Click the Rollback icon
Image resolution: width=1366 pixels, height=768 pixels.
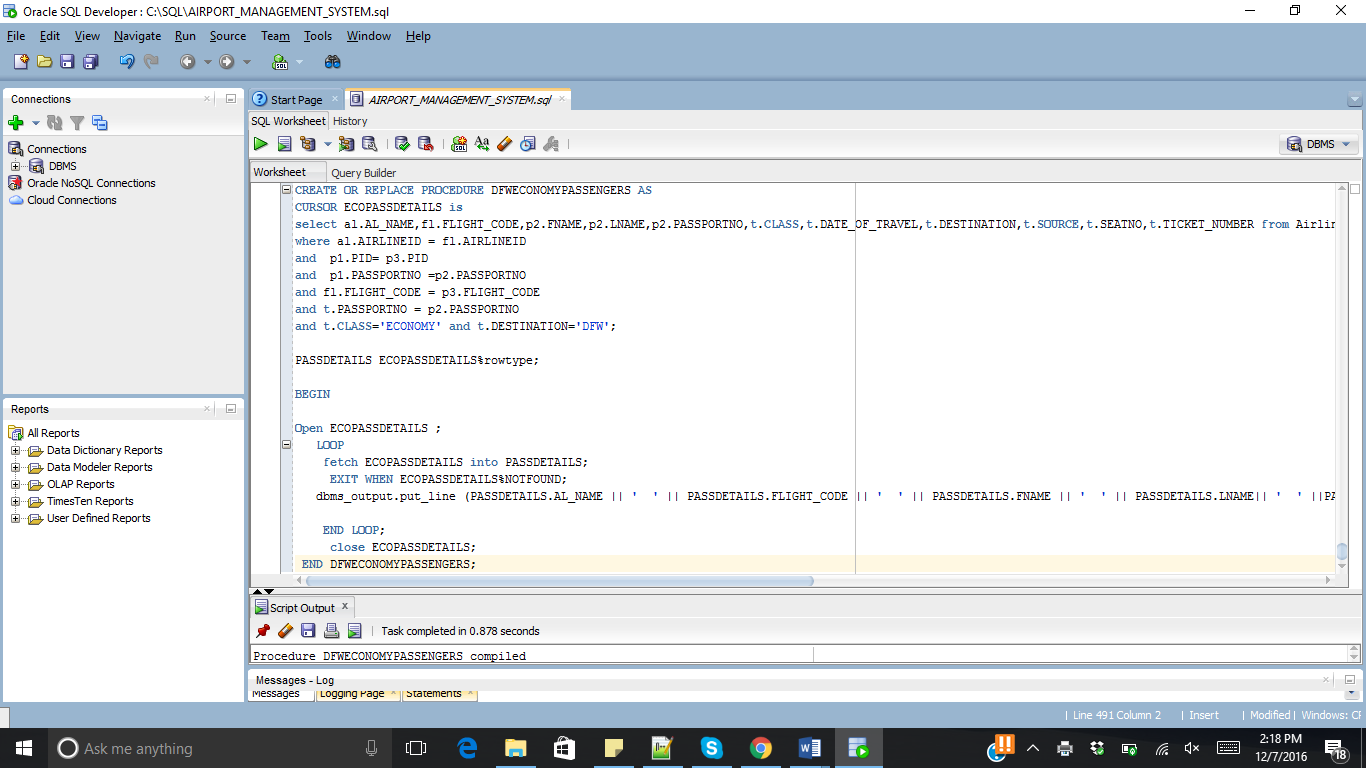(425, 144)
